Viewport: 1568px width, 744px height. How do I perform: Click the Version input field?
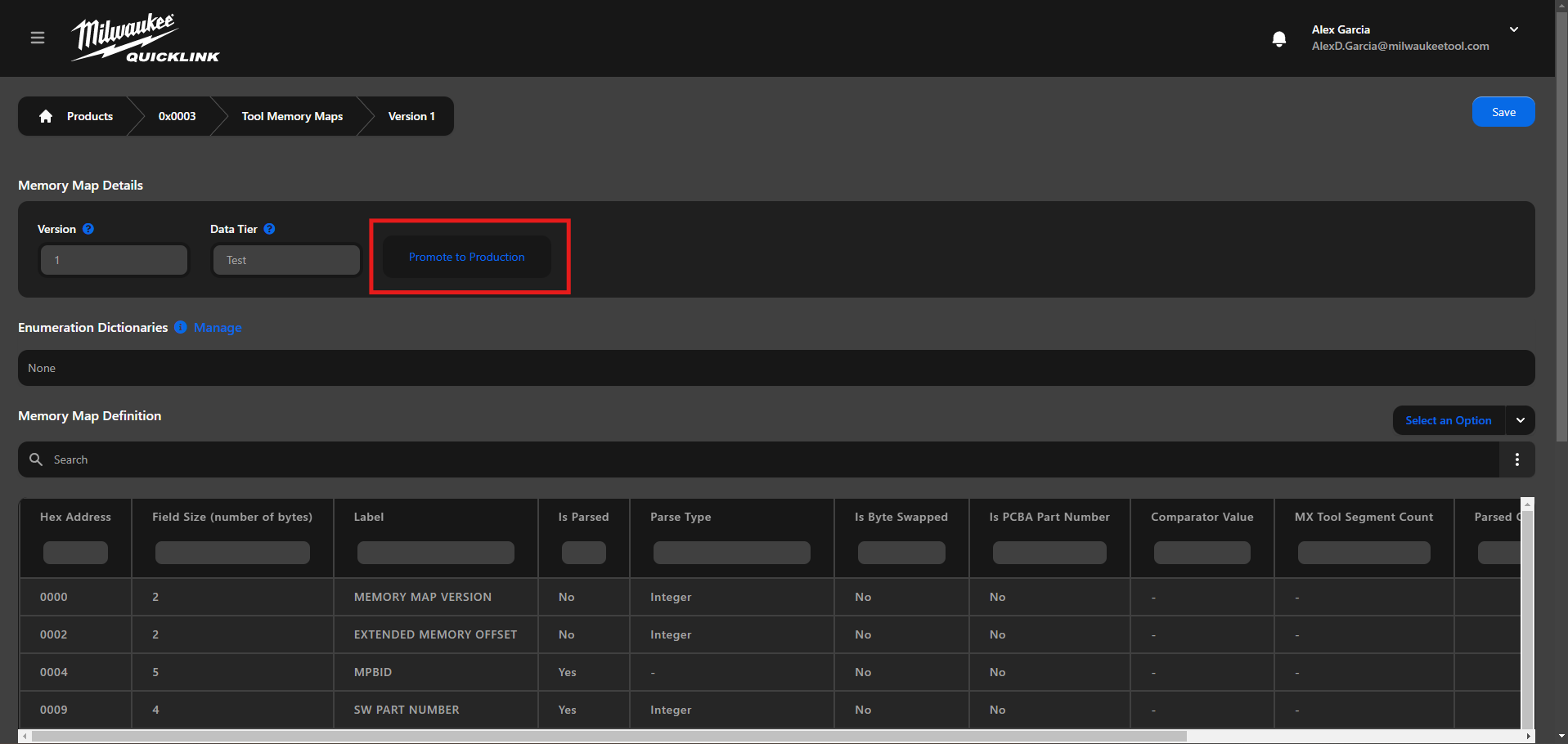[115, 260]
